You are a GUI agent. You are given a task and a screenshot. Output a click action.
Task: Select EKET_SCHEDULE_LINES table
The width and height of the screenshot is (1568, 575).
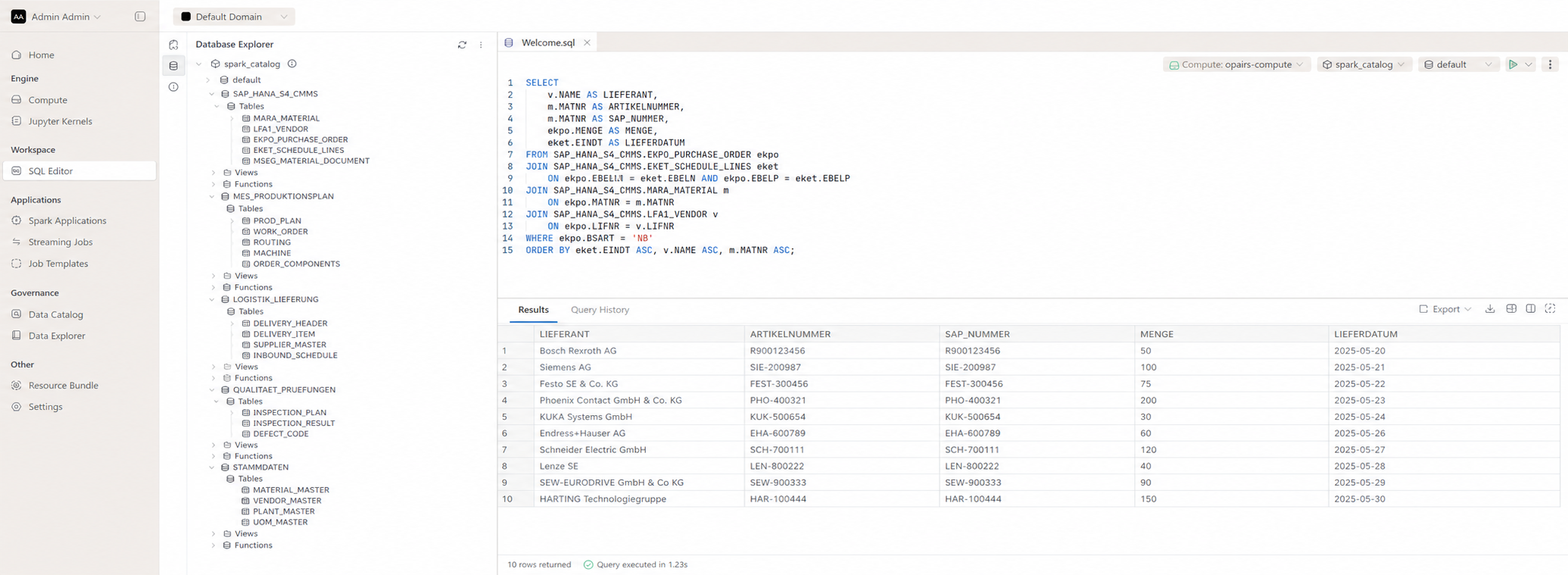(298, 150)
